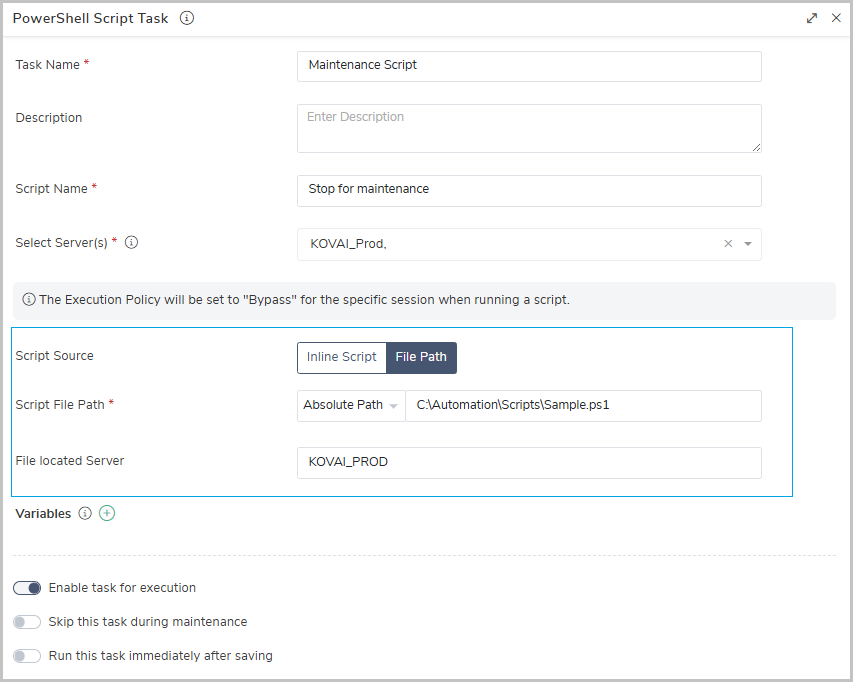
Task: Turn on Skip this task during maintenance
Action: 27,622
